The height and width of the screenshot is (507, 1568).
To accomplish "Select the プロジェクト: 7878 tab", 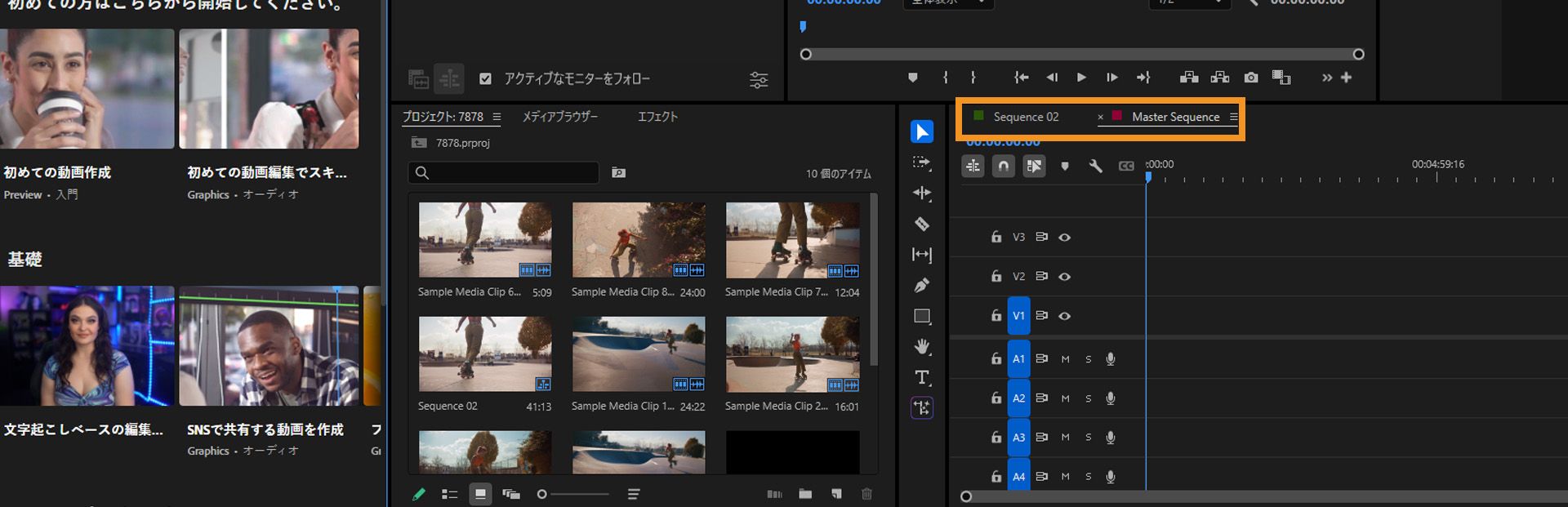I will 443,117.
